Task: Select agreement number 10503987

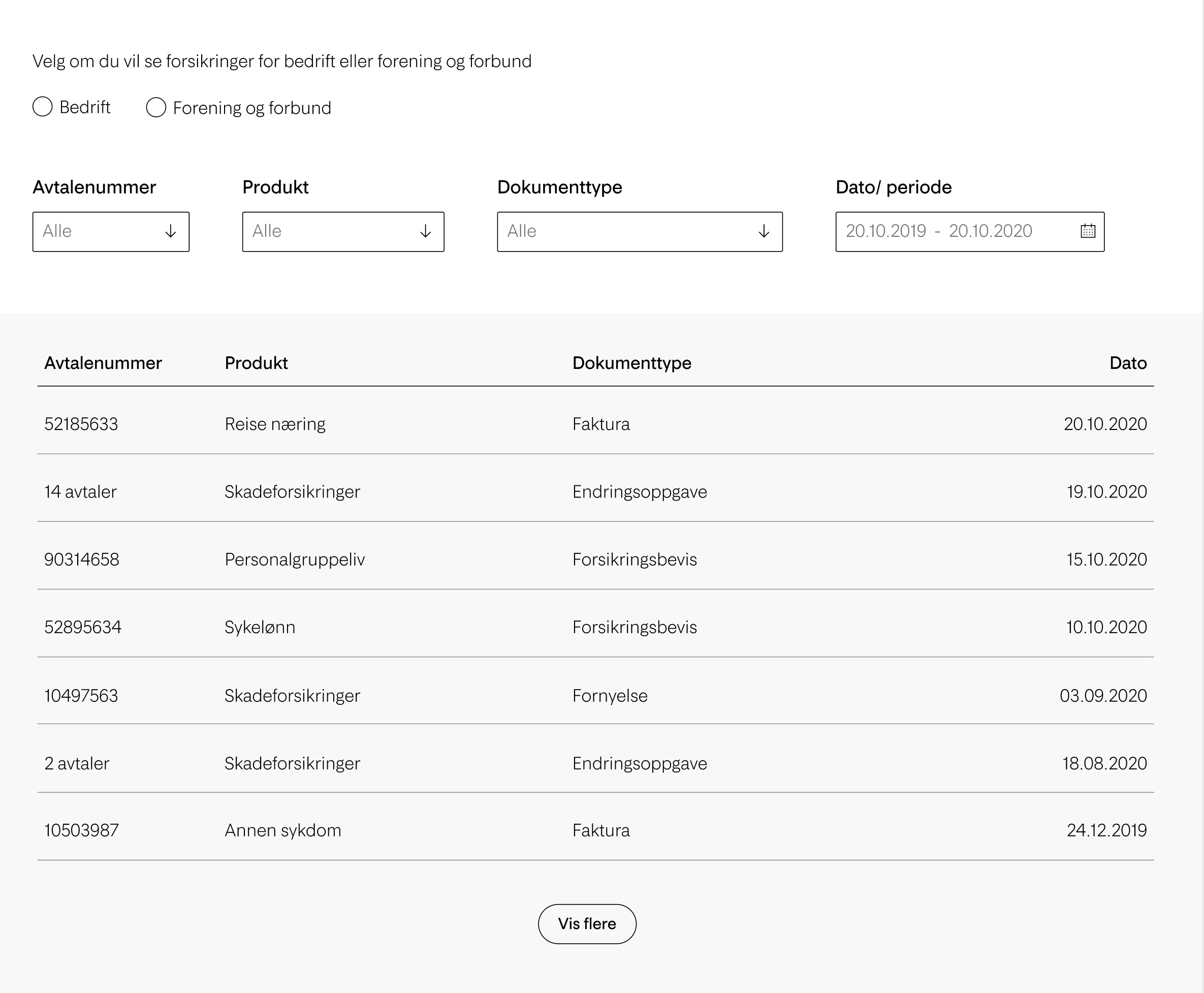Action: click(x=82, y=830)
